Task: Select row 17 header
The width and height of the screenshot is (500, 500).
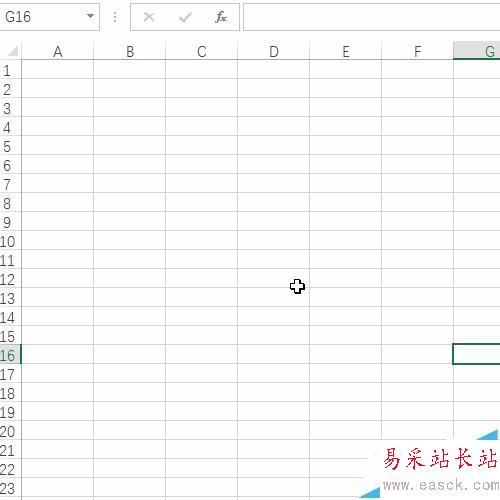Action: click(x=10, y=374)
